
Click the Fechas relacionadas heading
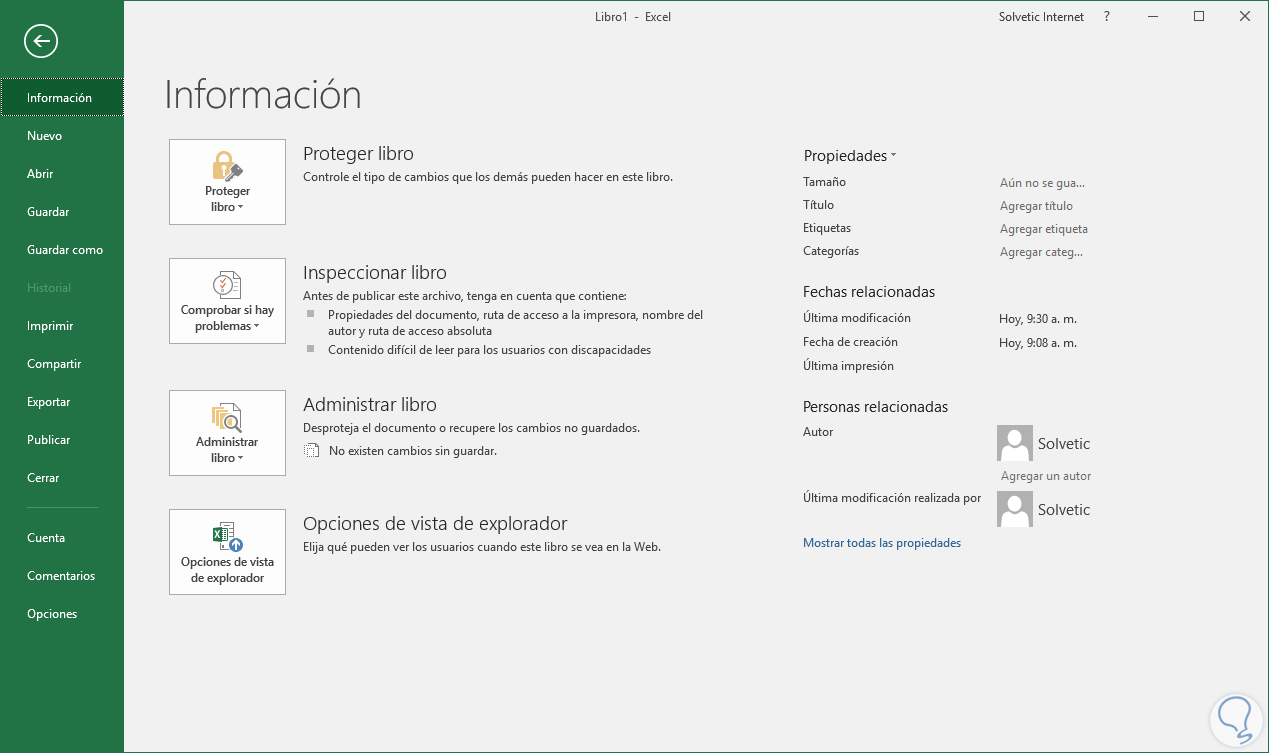tap(869, 292)
